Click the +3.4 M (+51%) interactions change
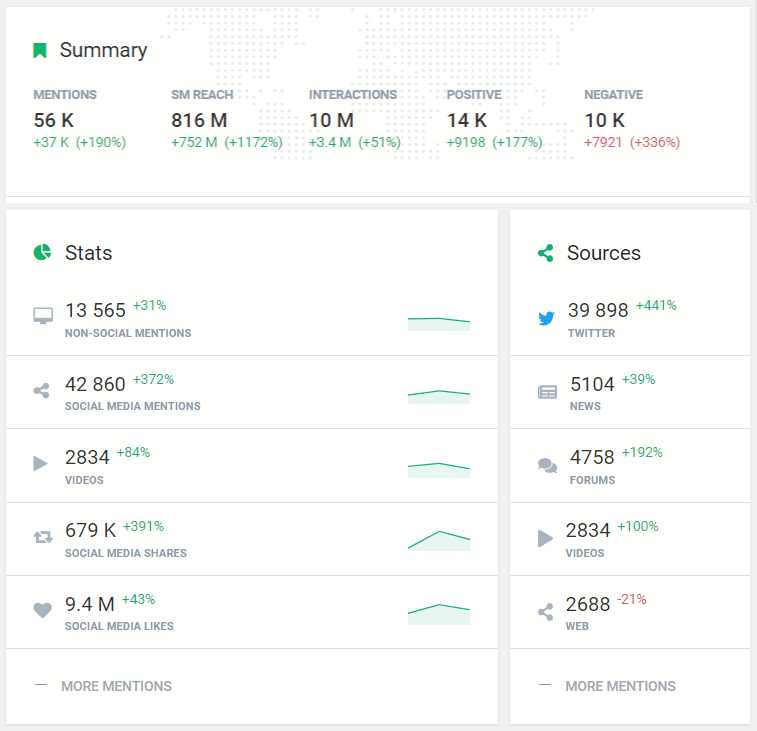The width and height of the screenshot is (757, 731). pyautogui.click(x=355, y=142)
